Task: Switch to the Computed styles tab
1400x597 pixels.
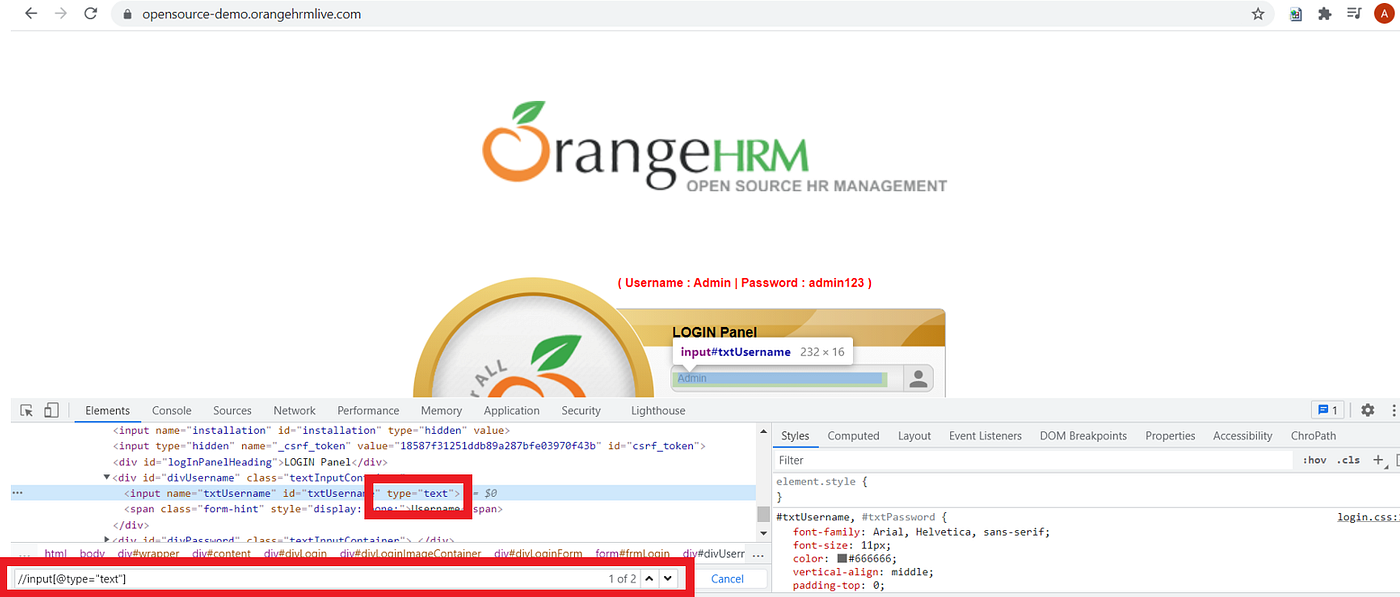Action: (853, 435)
